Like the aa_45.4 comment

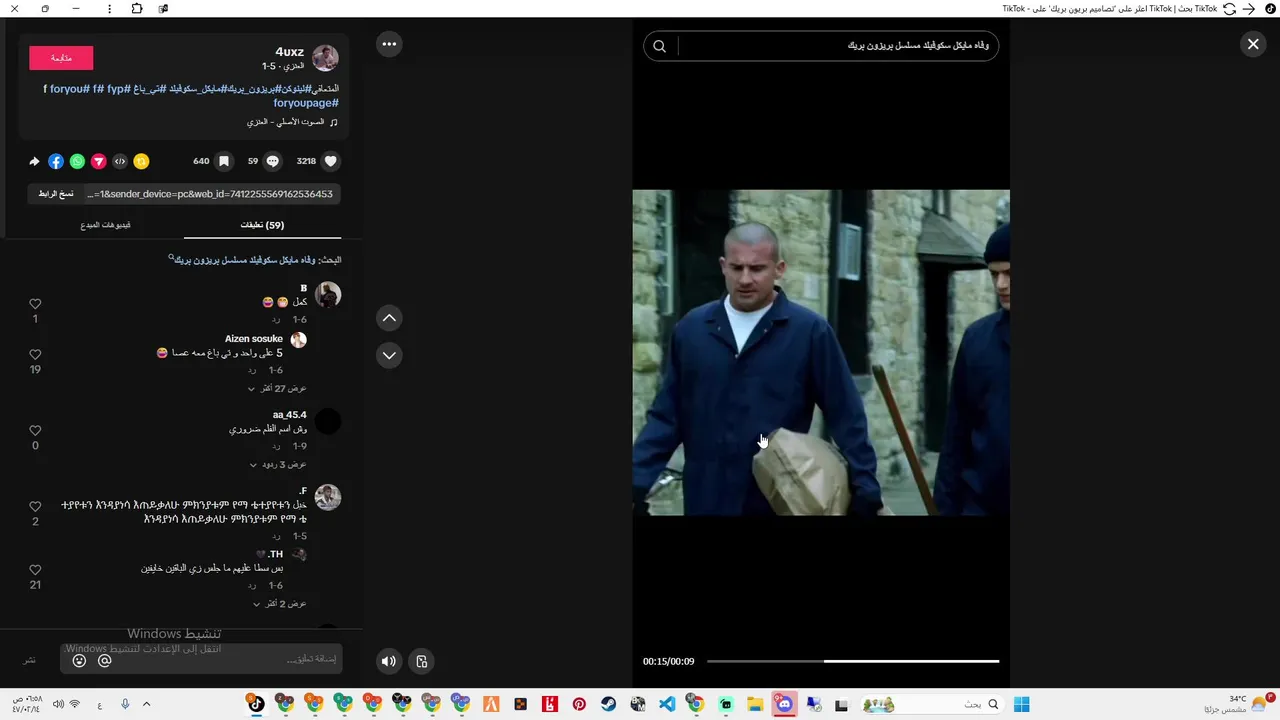point(35,431)
